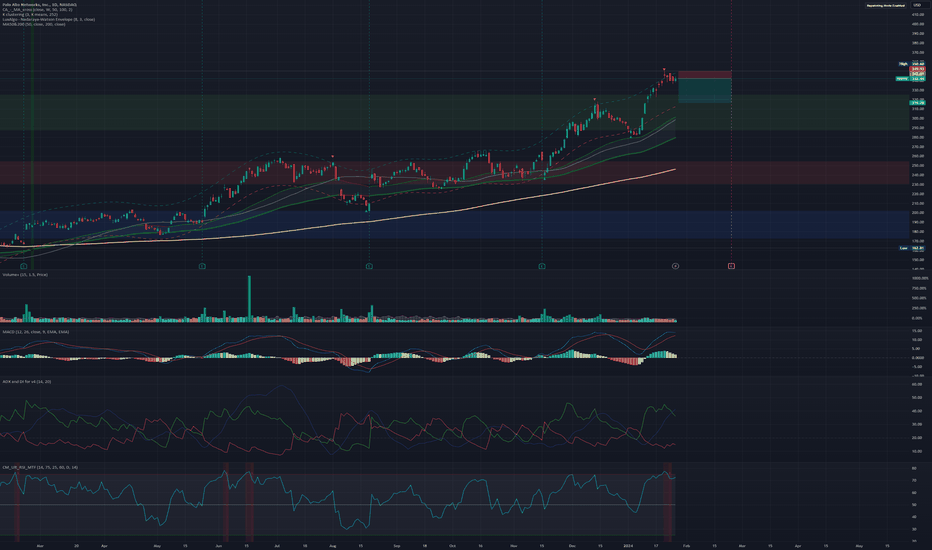Click the Low price label on the price axis

coord(911,248)
